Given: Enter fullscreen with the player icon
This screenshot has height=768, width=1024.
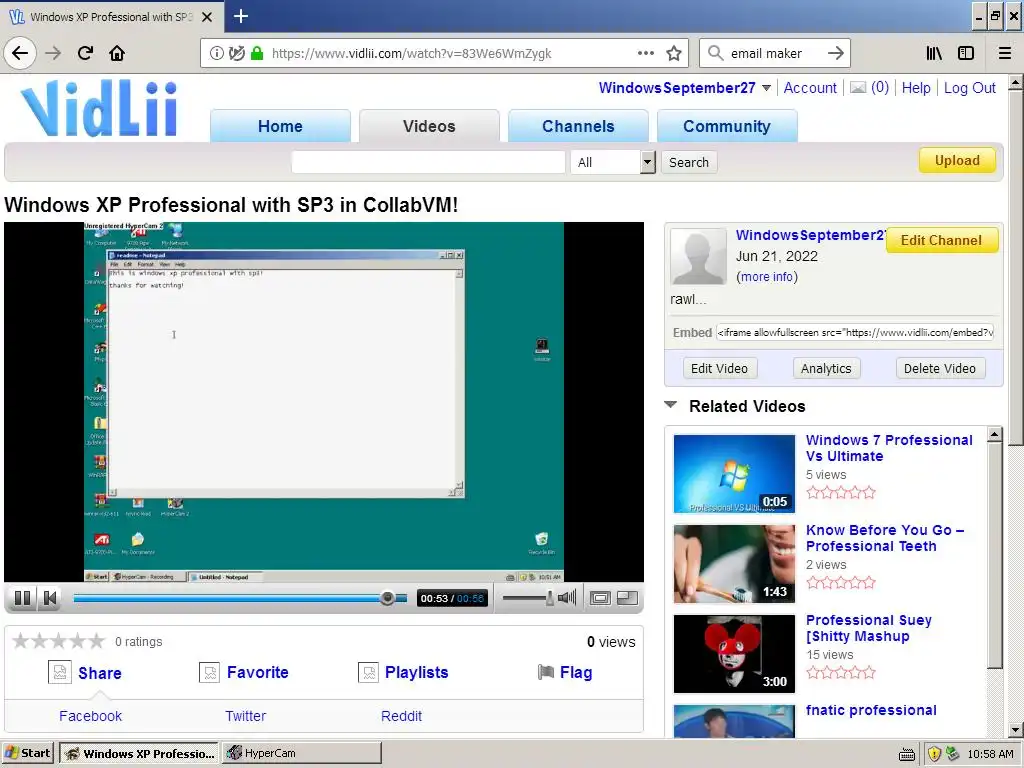Looking at the screenshot, I should tap(628, 598).
